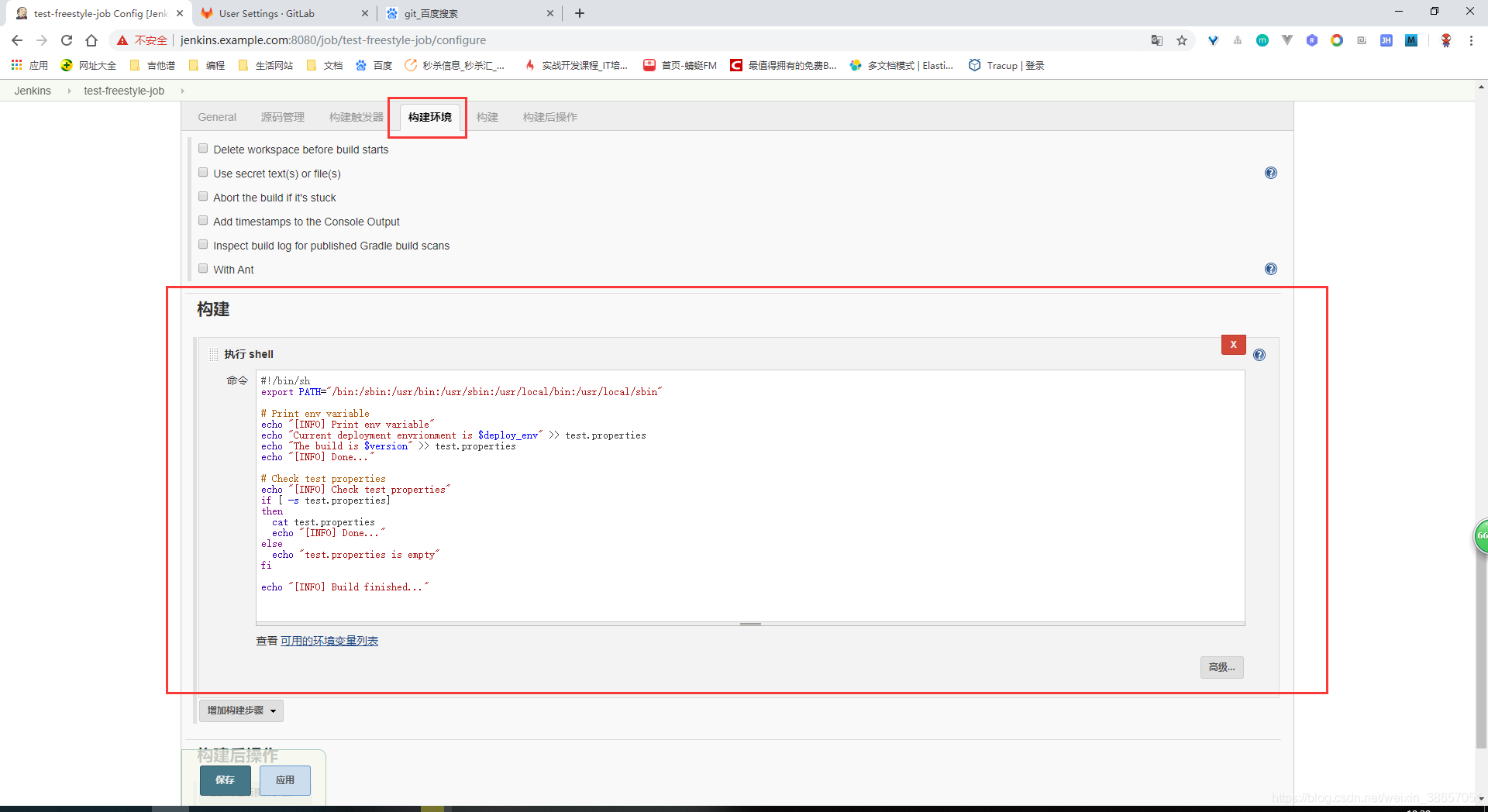The image size is (1488, 812).
Task: Click the browser back arrow
Action: pos(17,40)
